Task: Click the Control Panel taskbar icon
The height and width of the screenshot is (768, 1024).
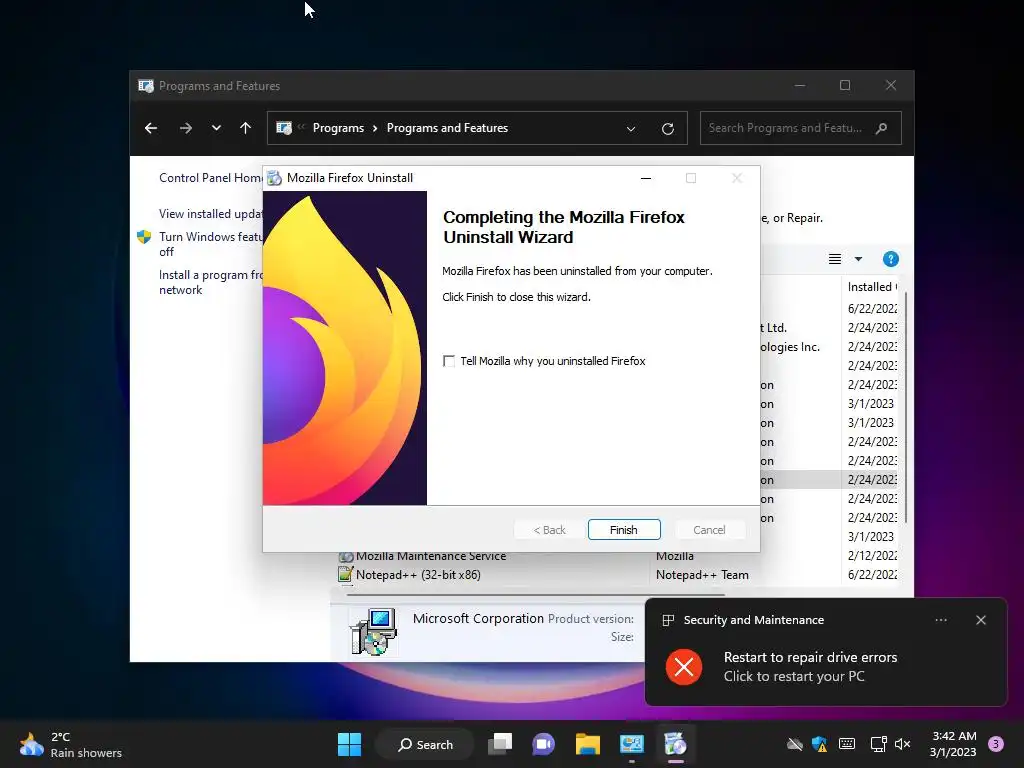Action: pyautogui.click(x=632, y=744)
